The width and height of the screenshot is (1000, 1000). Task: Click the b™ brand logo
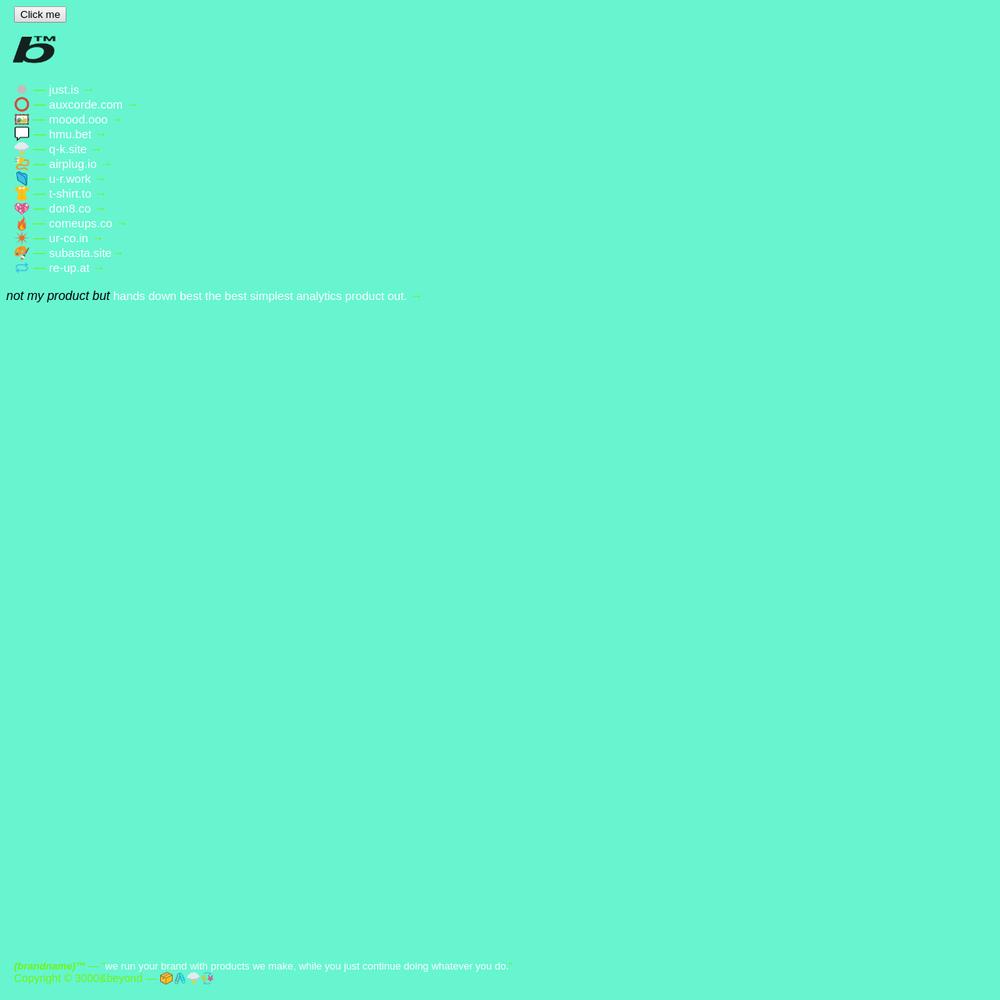tap(34, 49)
